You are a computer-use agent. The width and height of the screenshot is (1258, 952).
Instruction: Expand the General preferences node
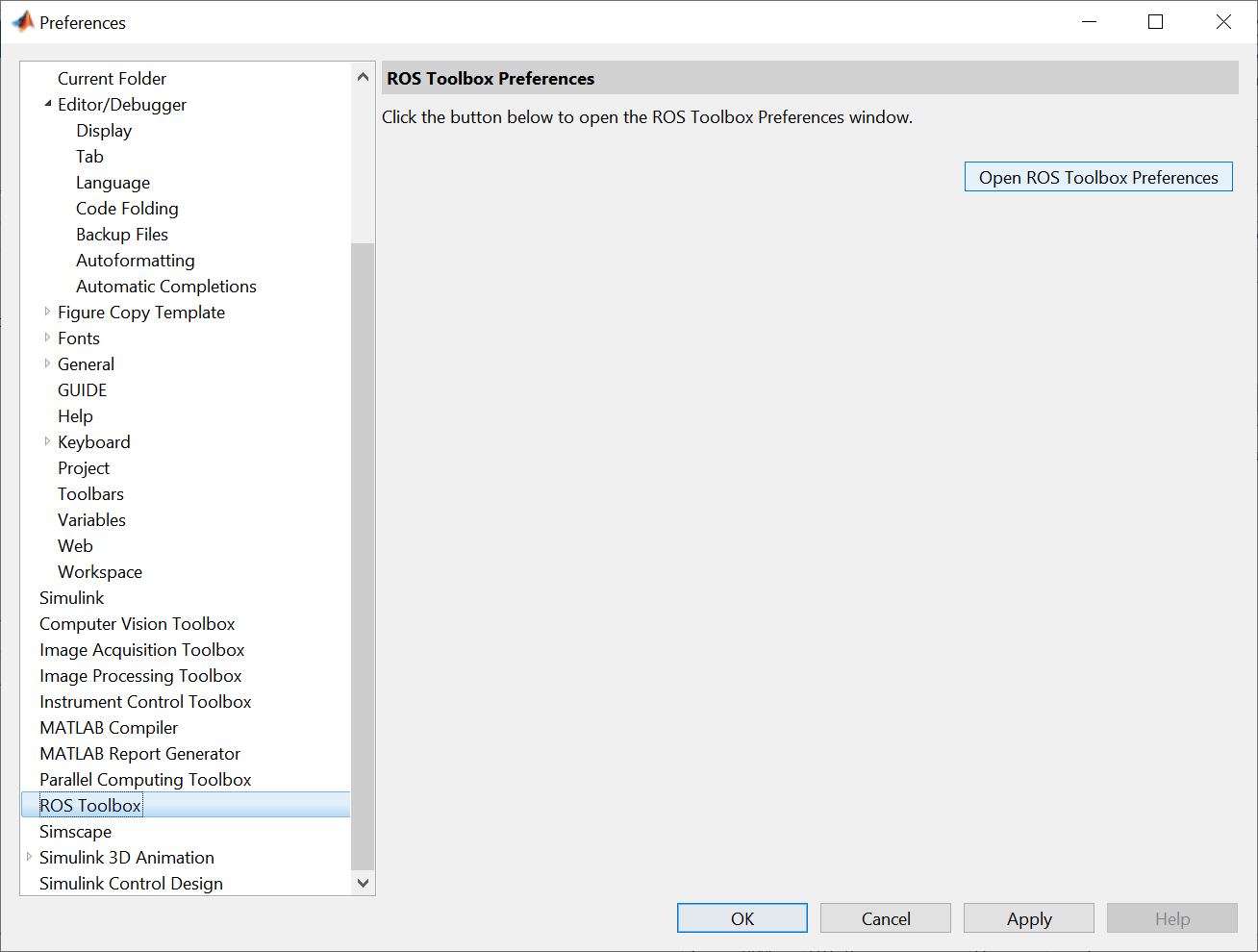[x=48, y=363]
